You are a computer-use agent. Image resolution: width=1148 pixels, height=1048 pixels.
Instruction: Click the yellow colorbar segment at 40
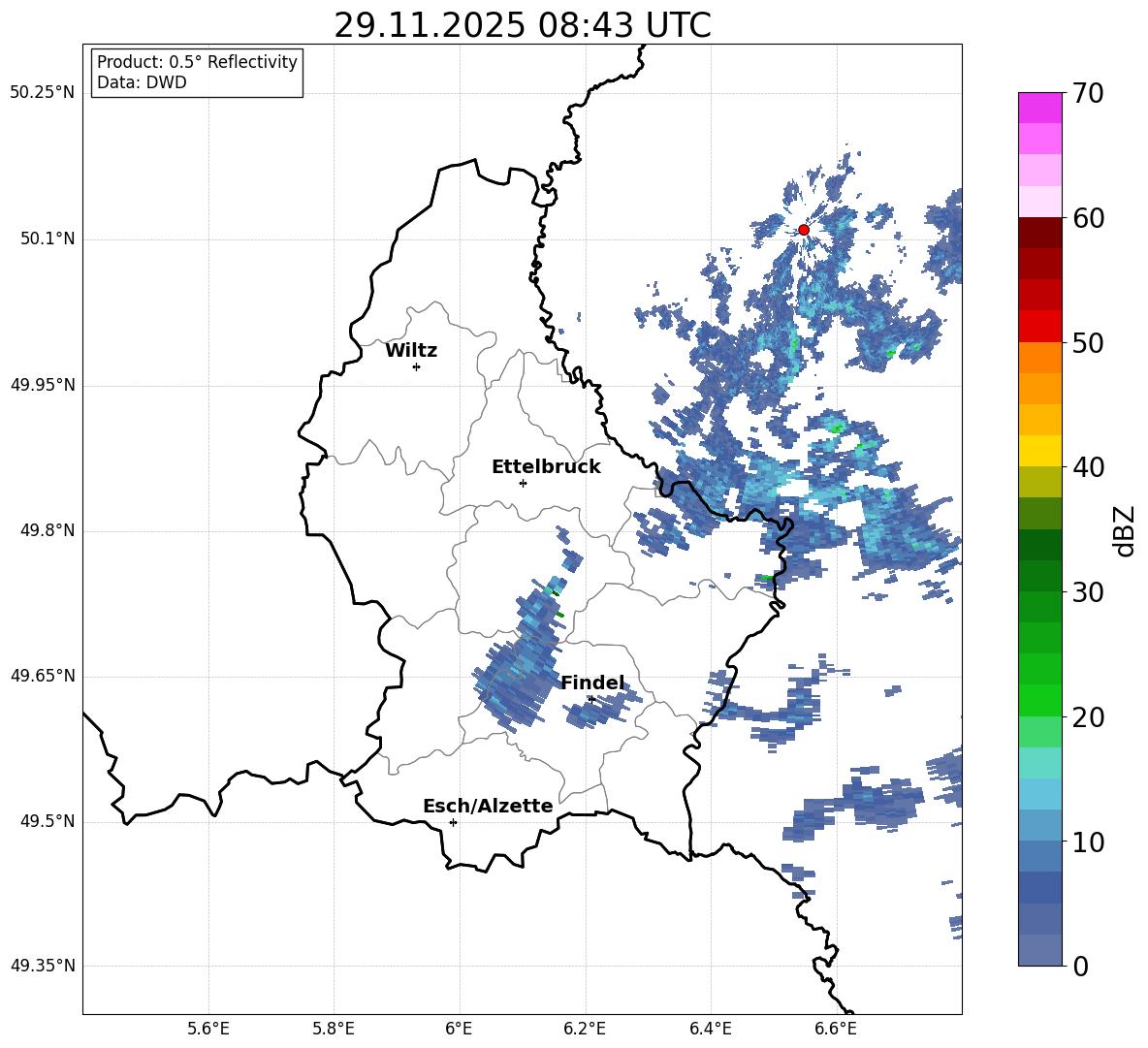pos(1039,451)
